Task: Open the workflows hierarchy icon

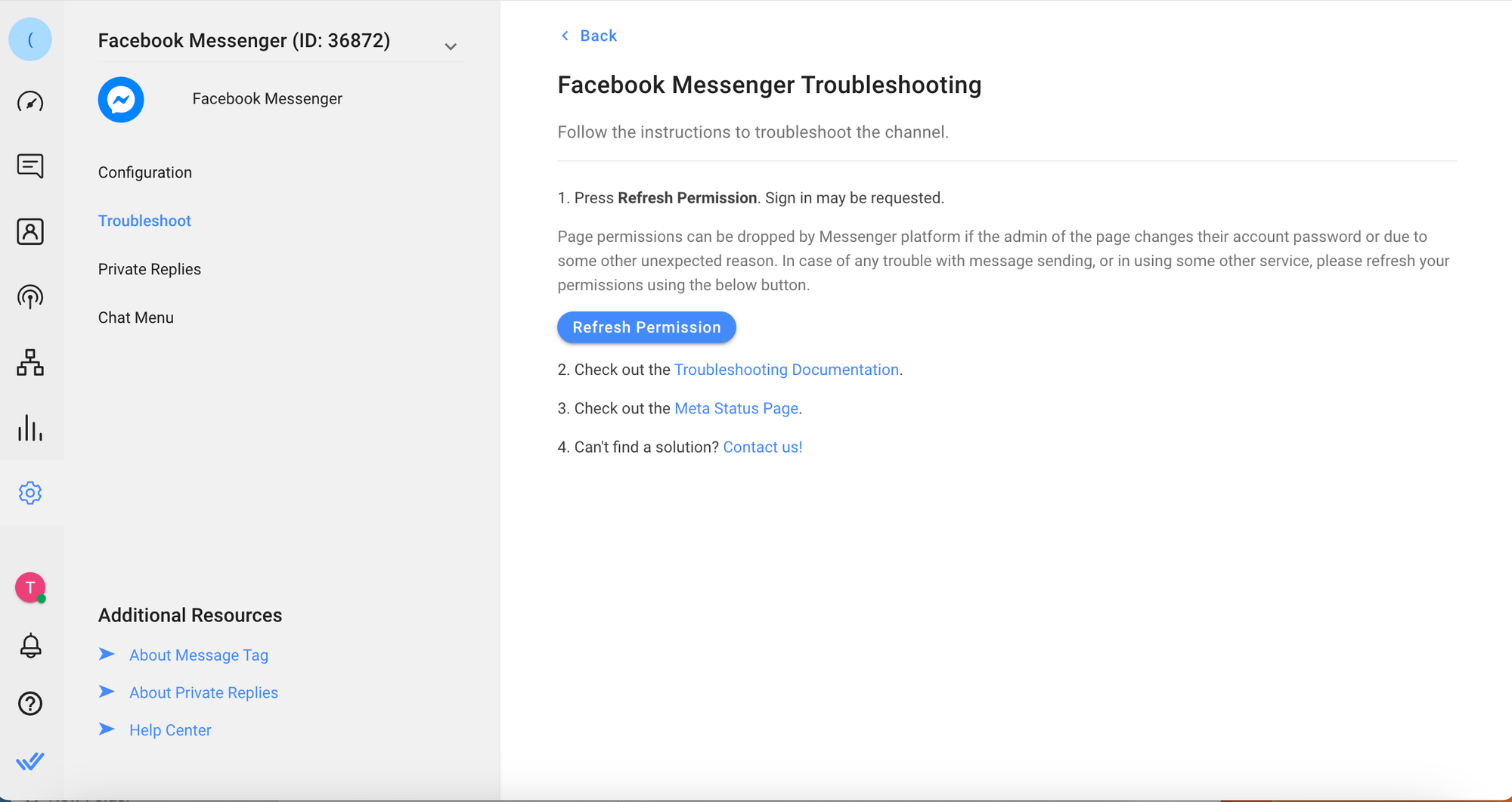Action: coord(30,363)
